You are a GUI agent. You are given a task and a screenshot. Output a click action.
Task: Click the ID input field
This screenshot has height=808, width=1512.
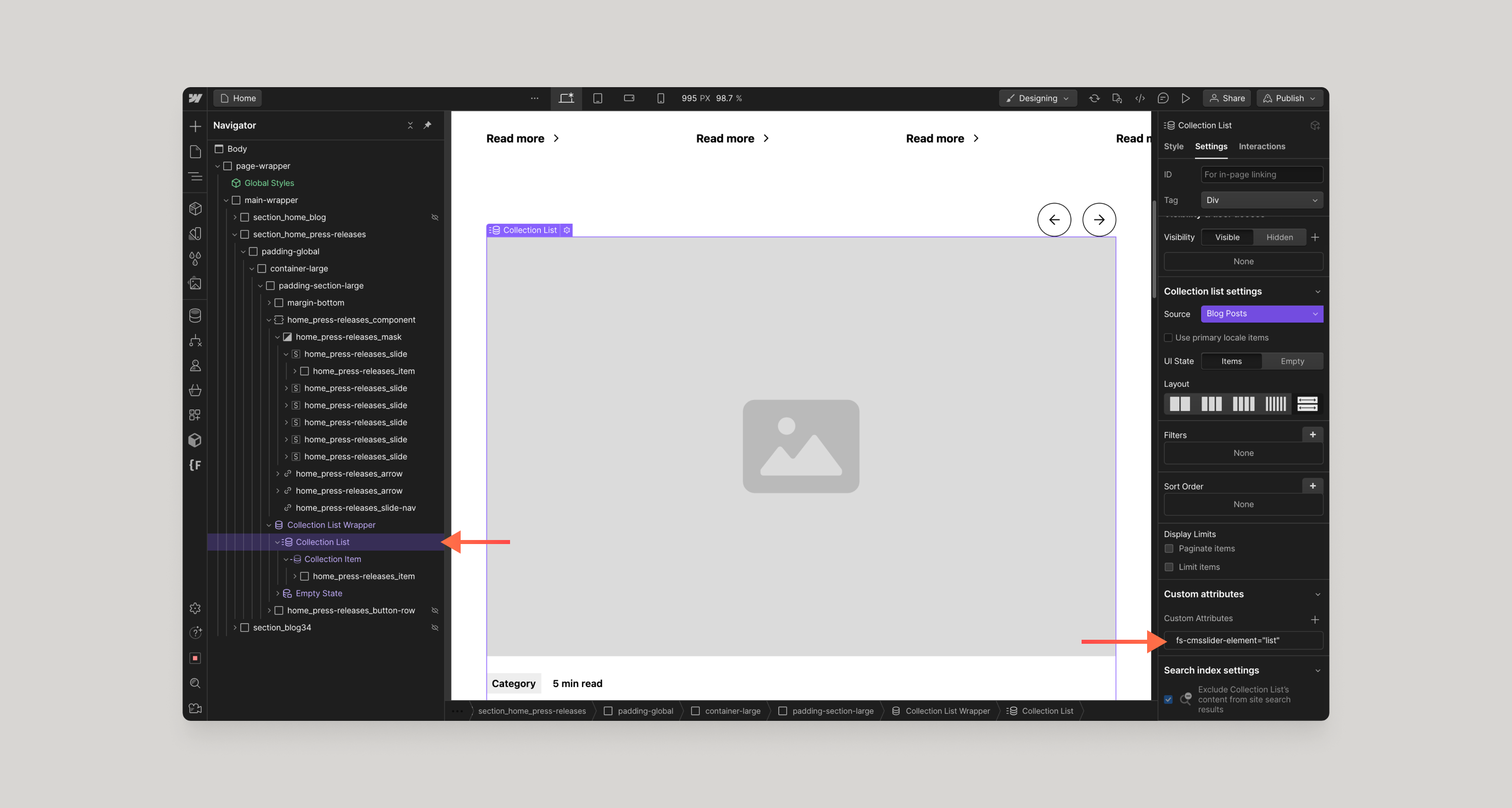click(1262, 174)
